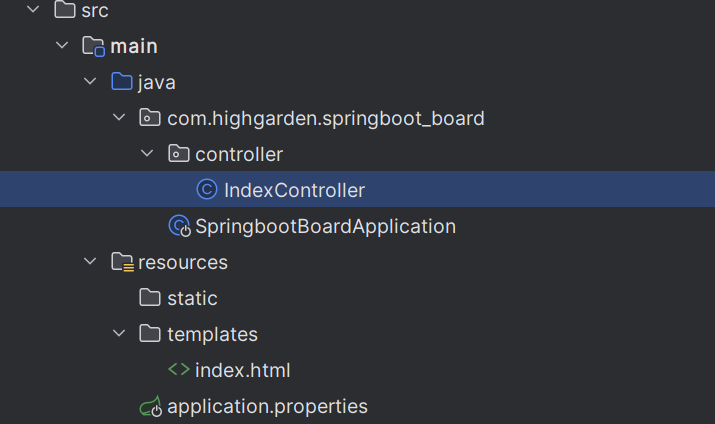
Task: Click the controller package icon
Action: [178, 154]
